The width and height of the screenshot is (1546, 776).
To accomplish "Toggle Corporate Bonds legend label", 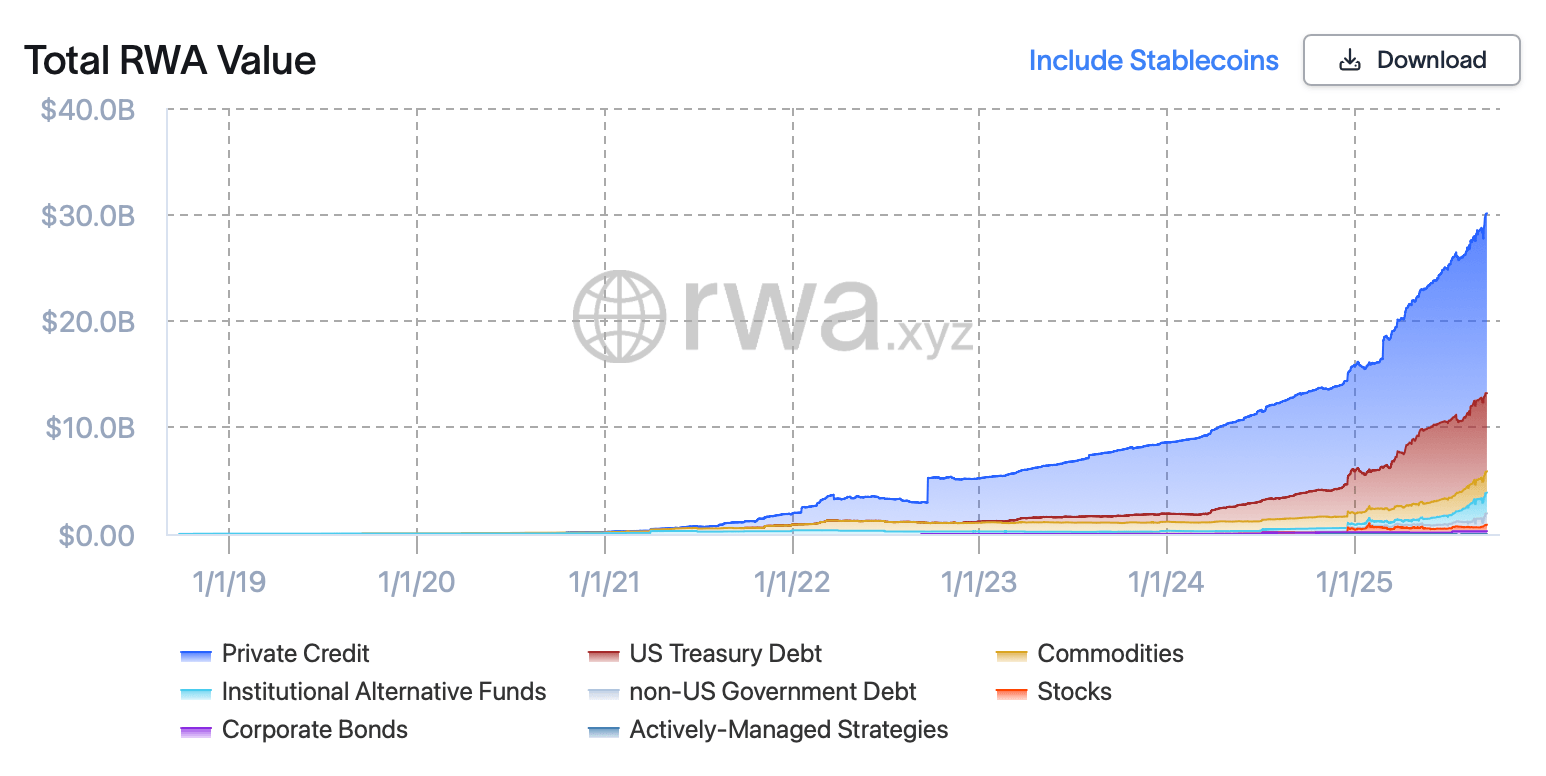I will tap(314, 730).
